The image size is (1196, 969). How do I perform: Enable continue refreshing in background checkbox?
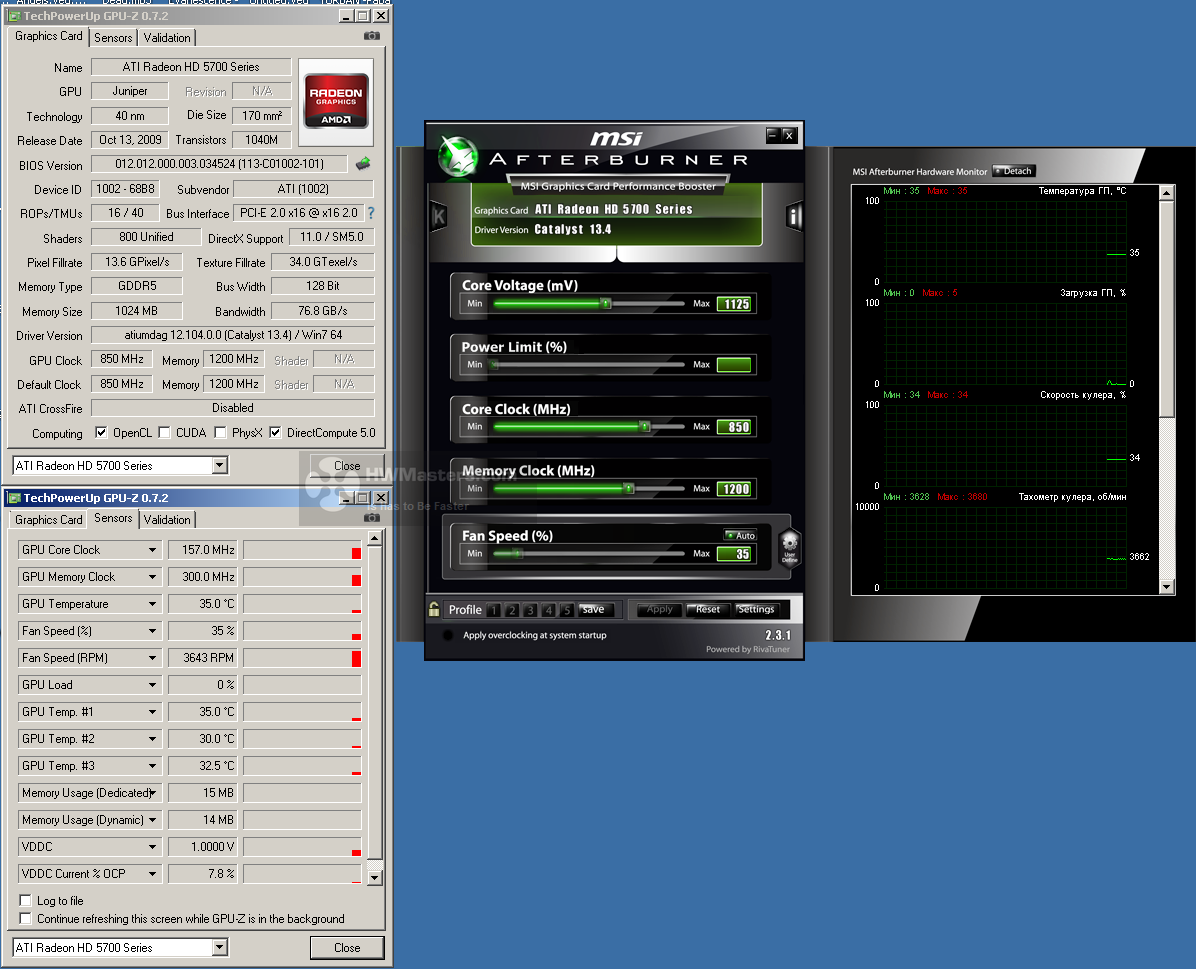coord(25,918)
